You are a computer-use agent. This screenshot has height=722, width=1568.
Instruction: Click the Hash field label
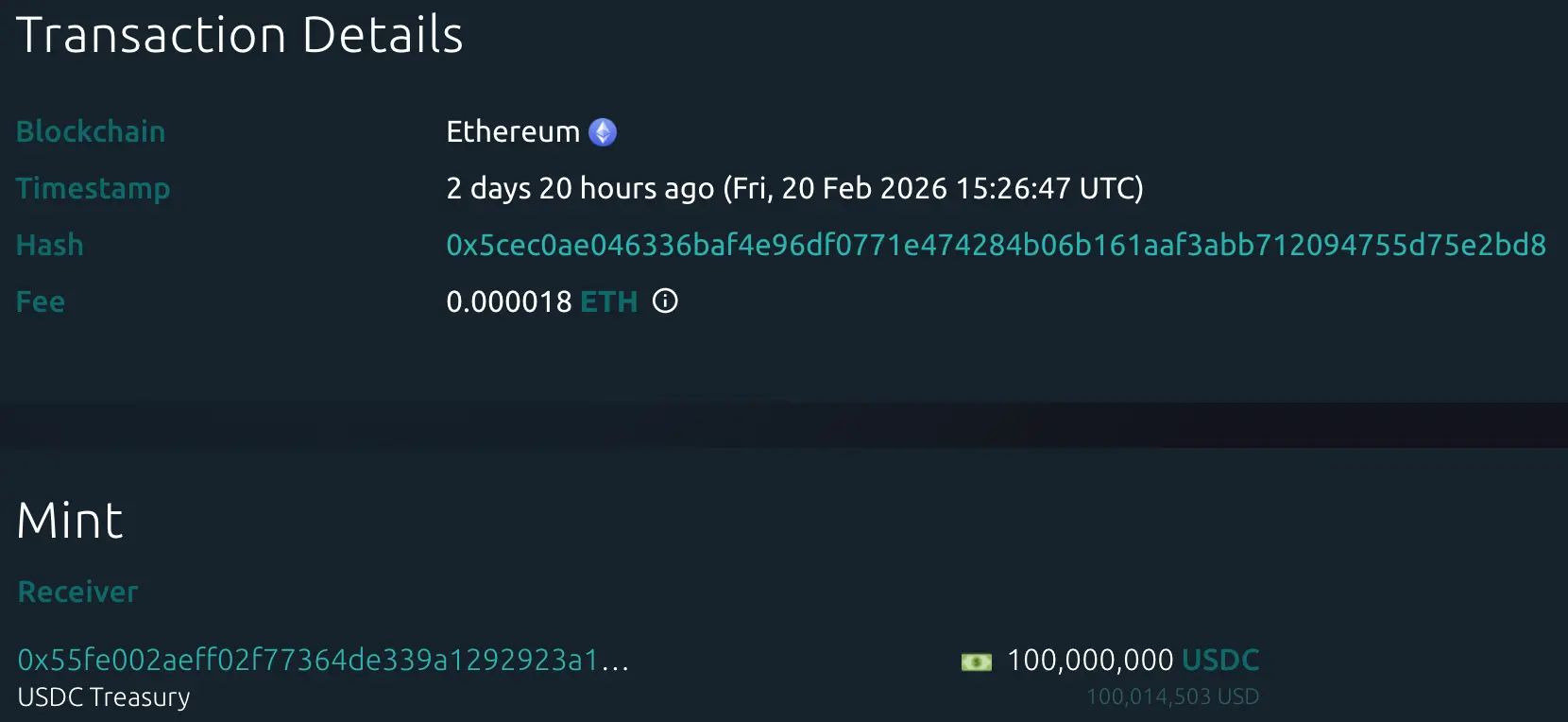click(x=50, y=246)
